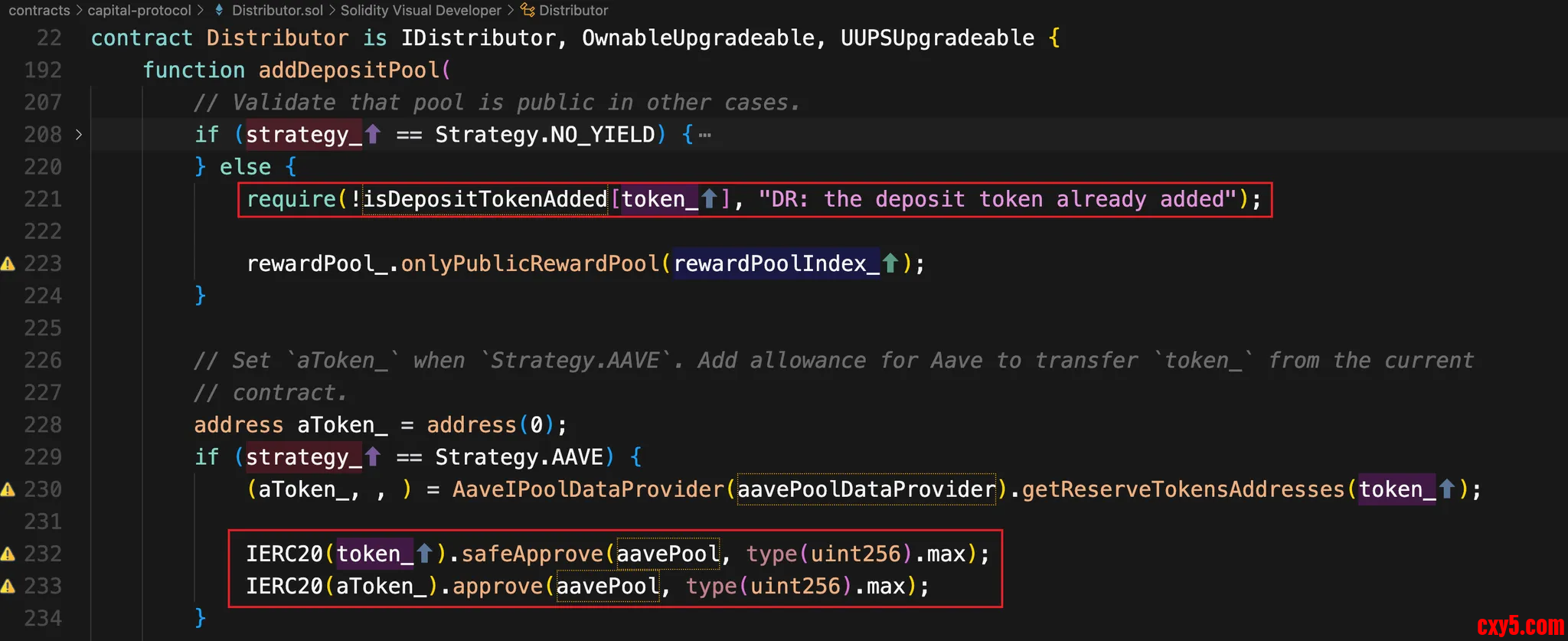This screenshot has height=641, width=1568.
Task: Click the warning triangle on line 233
Action: pyautogui.click(x=8, y=587)
